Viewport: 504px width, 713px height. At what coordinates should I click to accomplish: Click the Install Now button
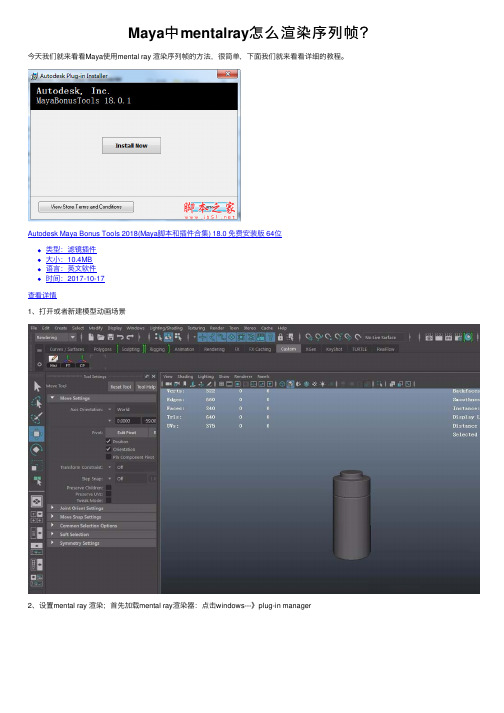[131, 146]
